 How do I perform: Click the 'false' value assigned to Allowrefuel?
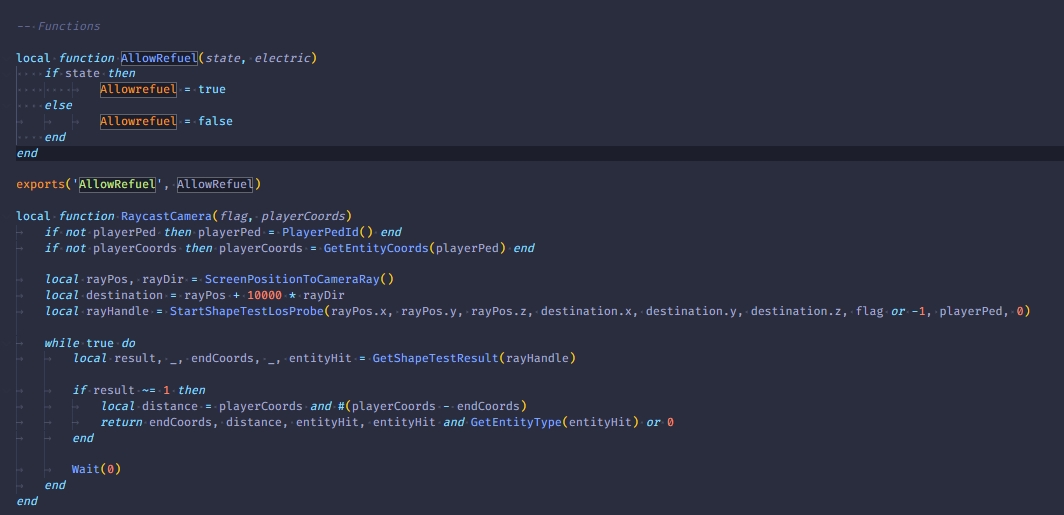point(215,121)
